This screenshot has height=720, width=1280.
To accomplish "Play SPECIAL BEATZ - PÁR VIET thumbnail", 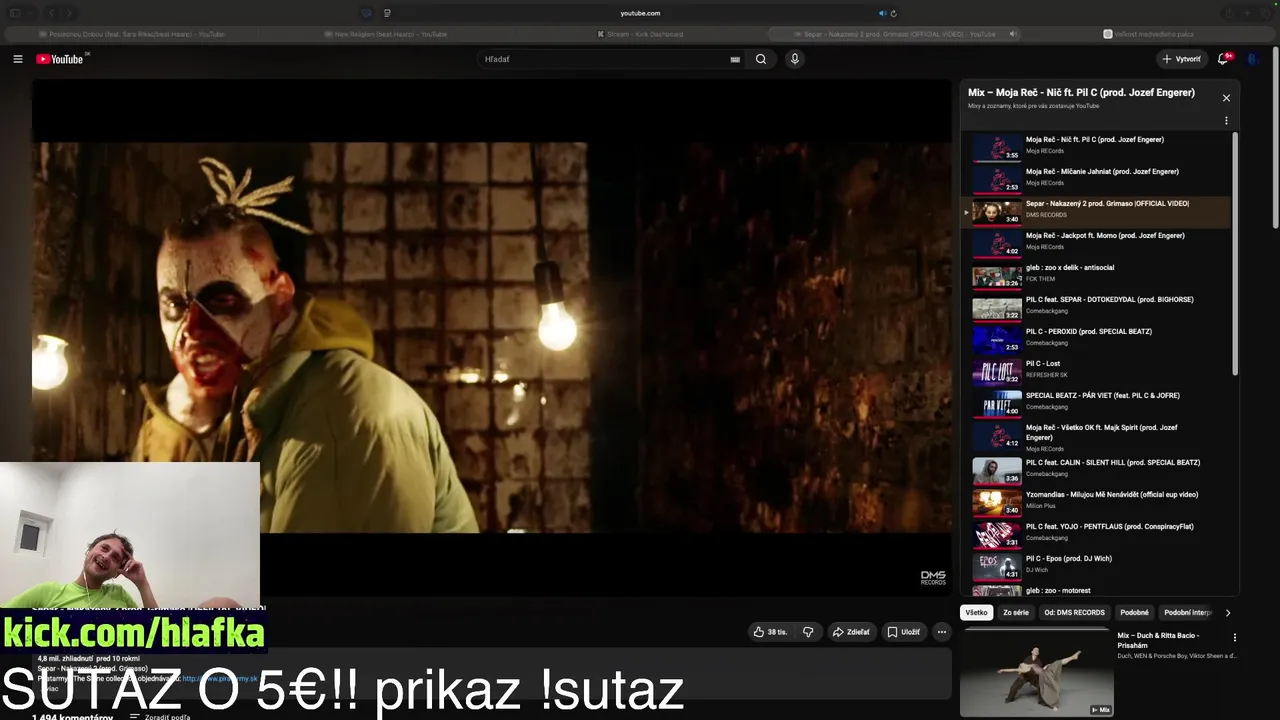I will coord(997,404).
